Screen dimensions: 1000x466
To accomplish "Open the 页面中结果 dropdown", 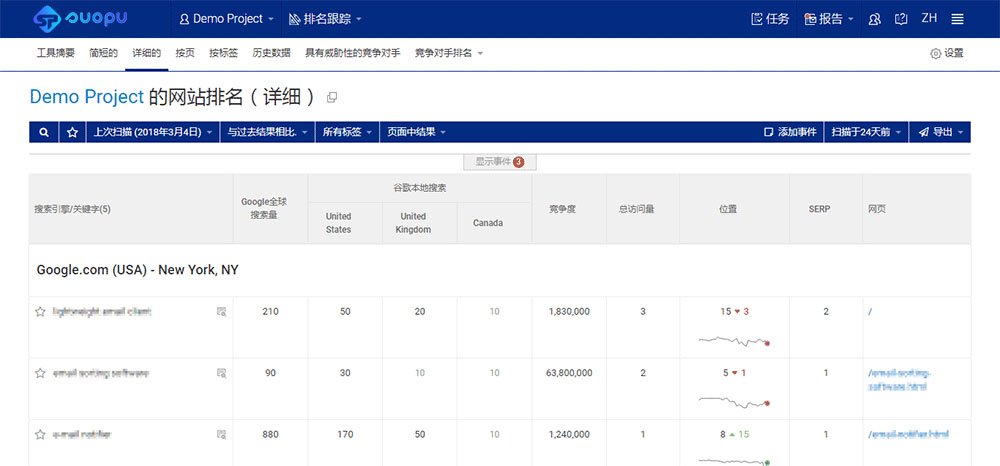I will pyautogui.click(x=417, y=132).
